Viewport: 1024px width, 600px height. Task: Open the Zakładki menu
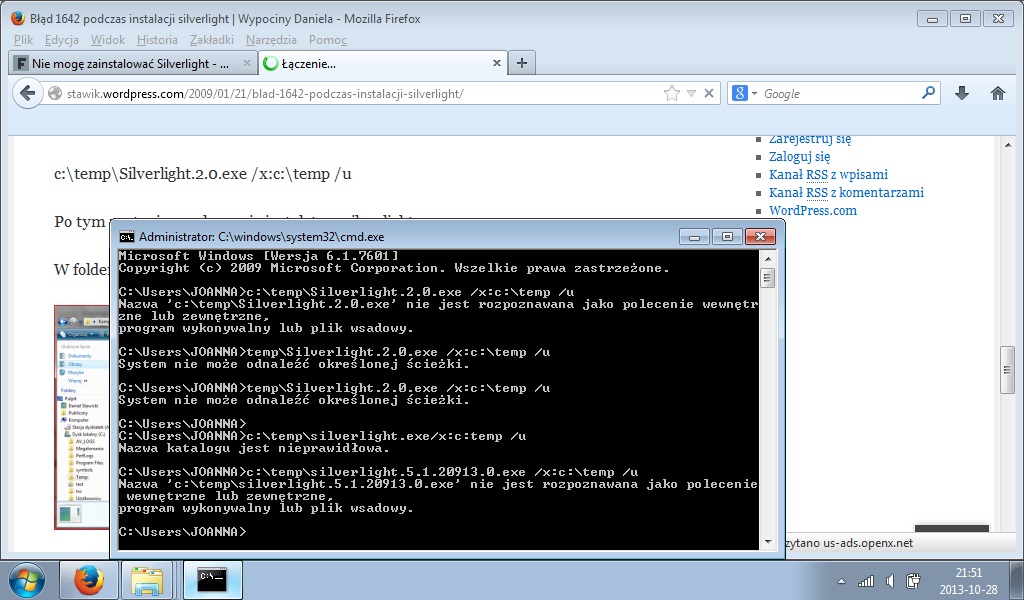pos(212,40)
